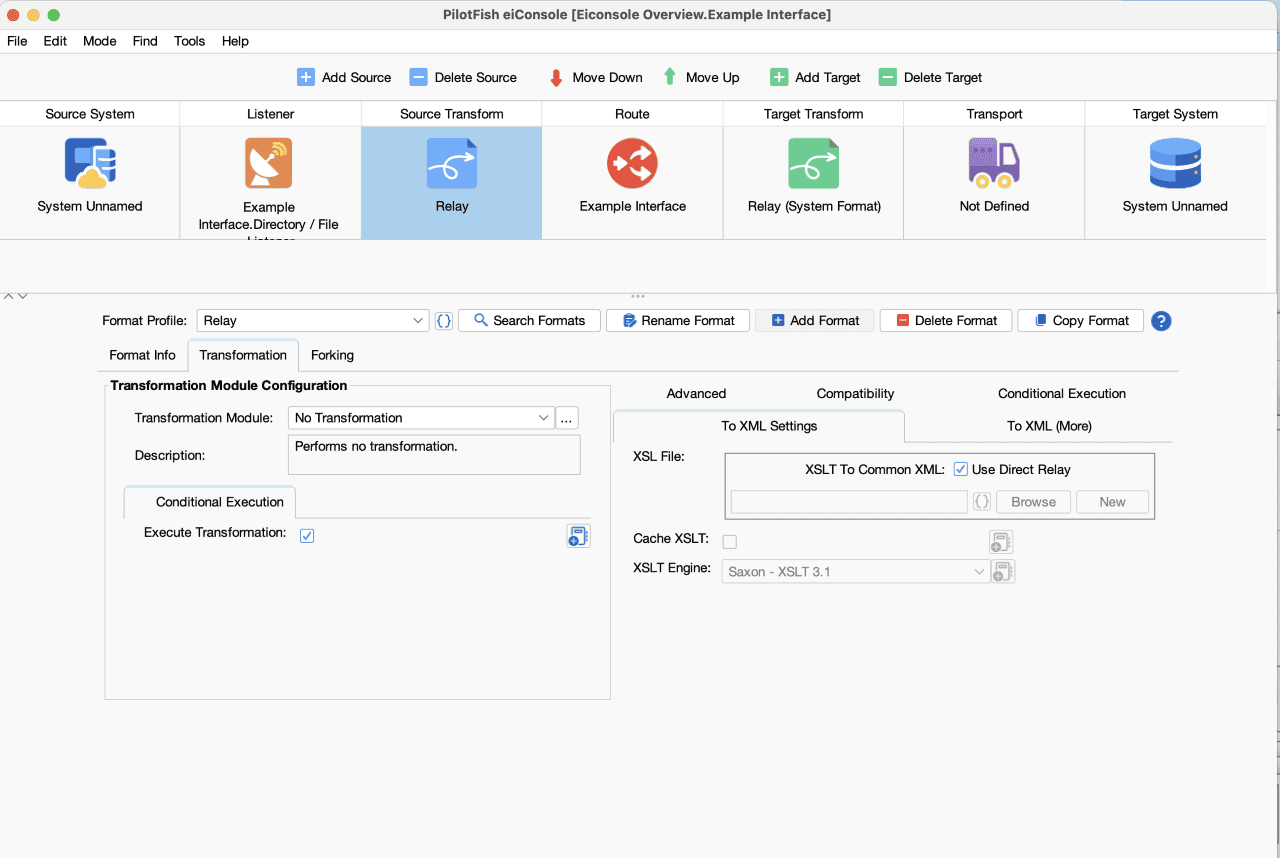
Task: Select the Target System database icon
Action: tap(1175, 163)
